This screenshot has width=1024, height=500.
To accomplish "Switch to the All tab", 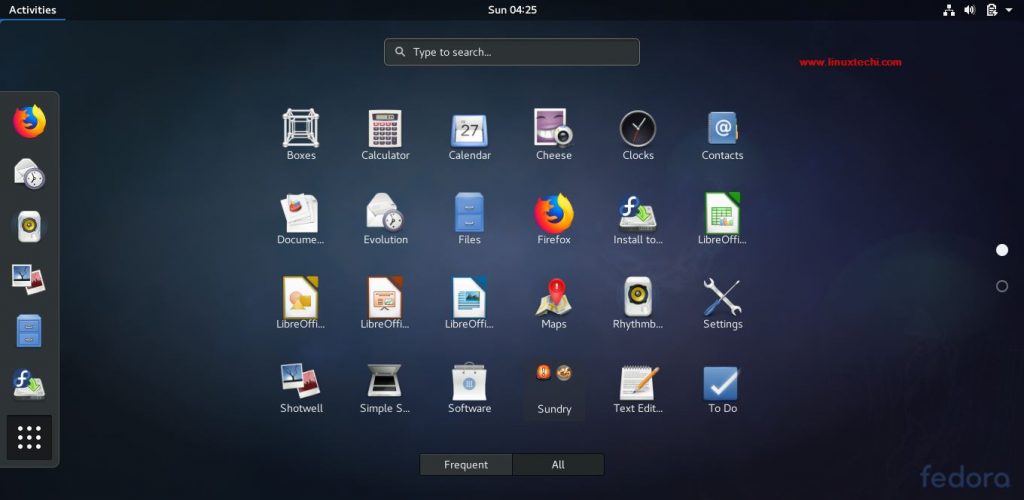I will [558, 465].
